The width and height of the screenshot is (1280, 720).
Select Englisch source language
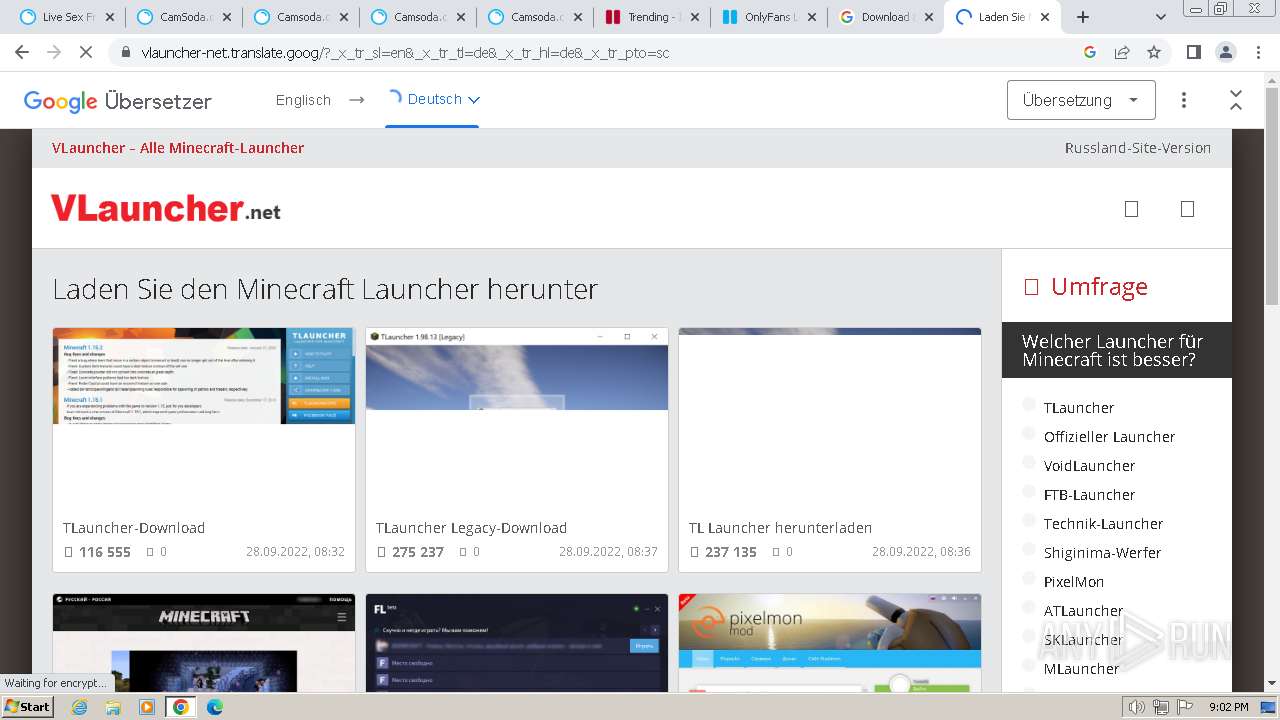point(303,100)
